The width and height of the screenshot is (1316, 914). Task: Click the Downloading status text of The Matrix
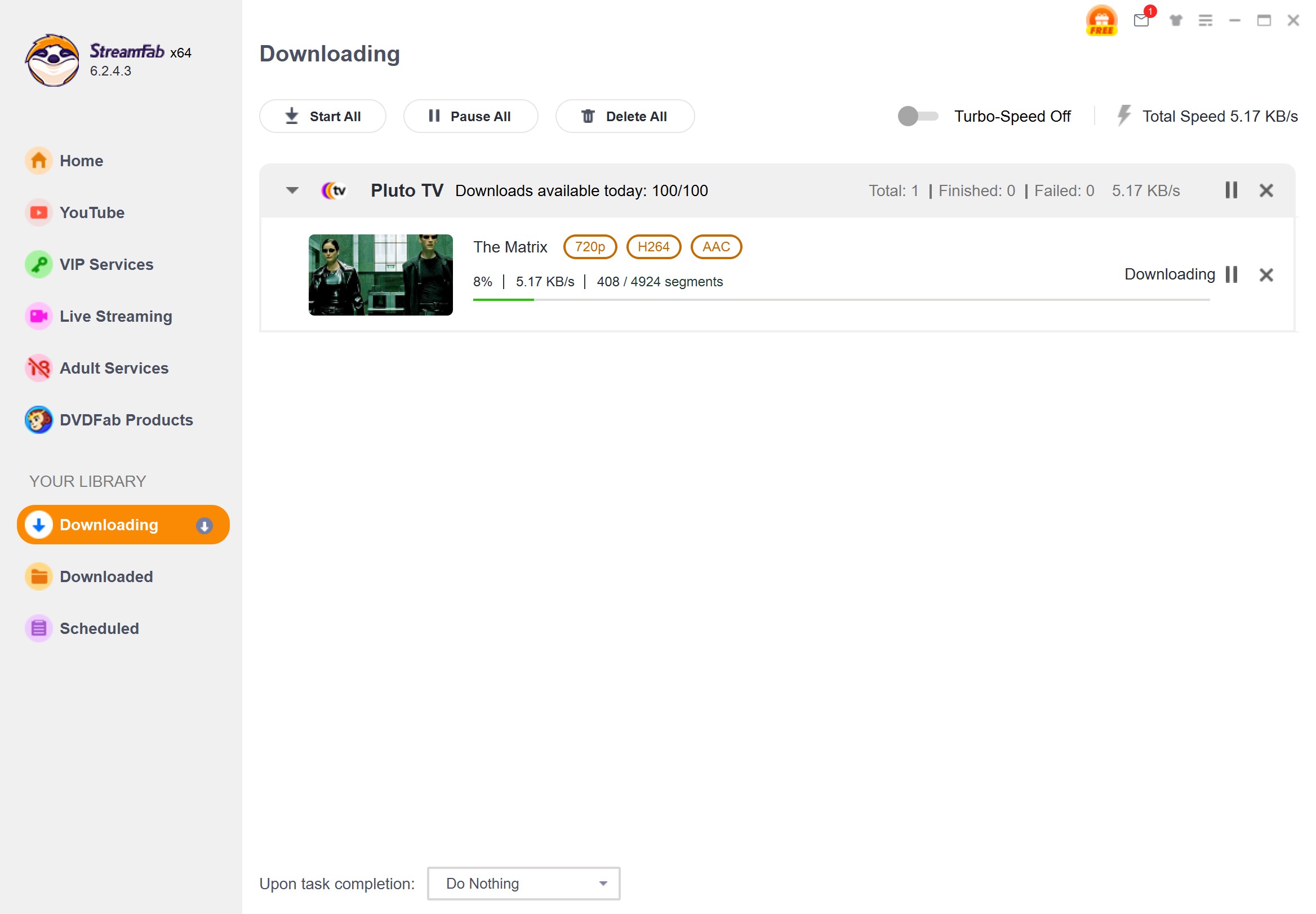1169,274
